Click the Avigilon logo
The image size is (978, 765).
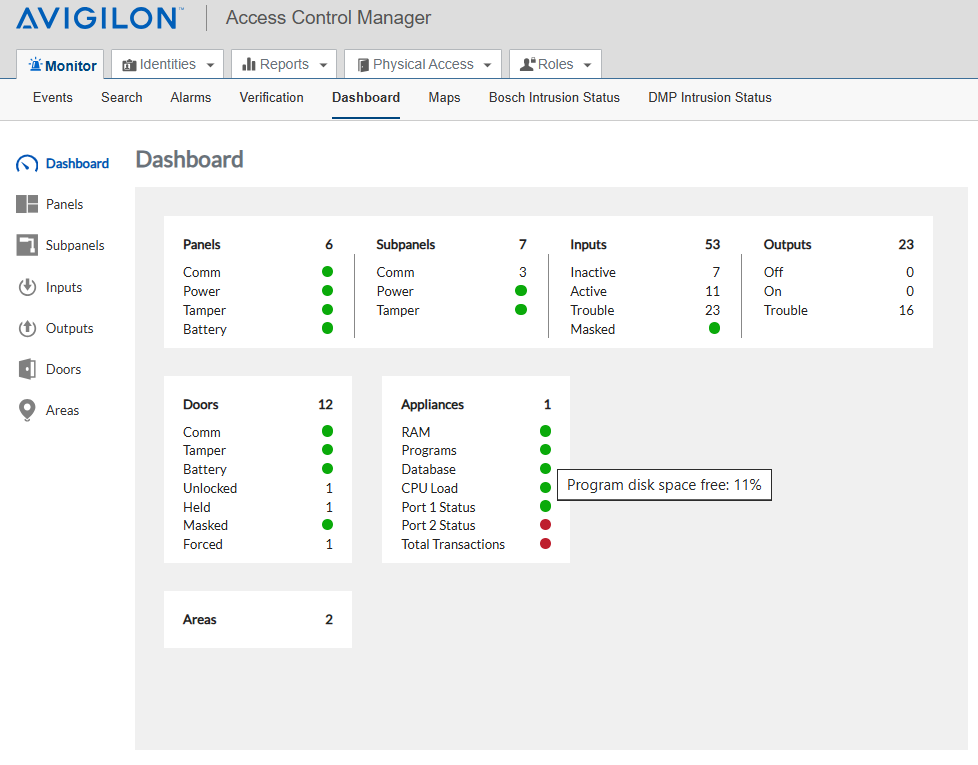click(x=99, y=18)
